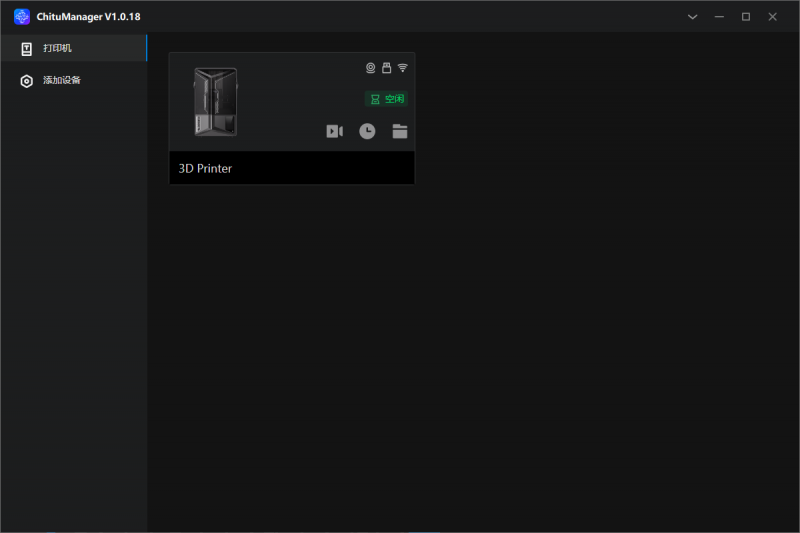Click the 空闲 idle status badge

387,99
